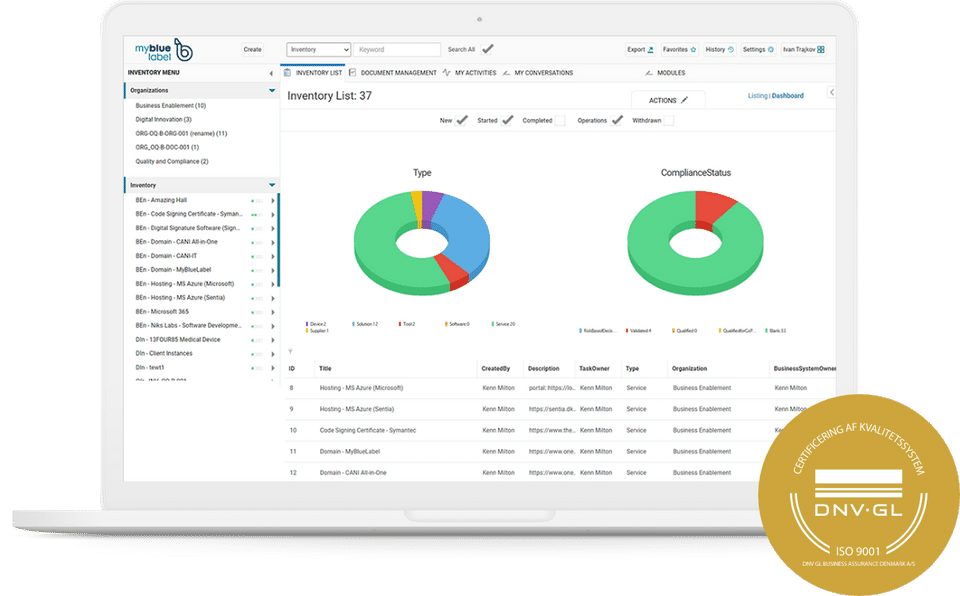The width and height of the screenshot is (960, 596).
Task: Click the Document Management tab icon
Action: pos(353,73)
